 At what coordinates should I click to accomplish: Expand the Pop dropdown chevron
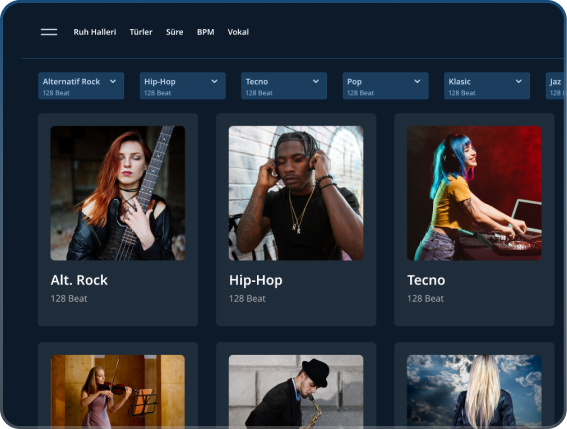point(417,81)
